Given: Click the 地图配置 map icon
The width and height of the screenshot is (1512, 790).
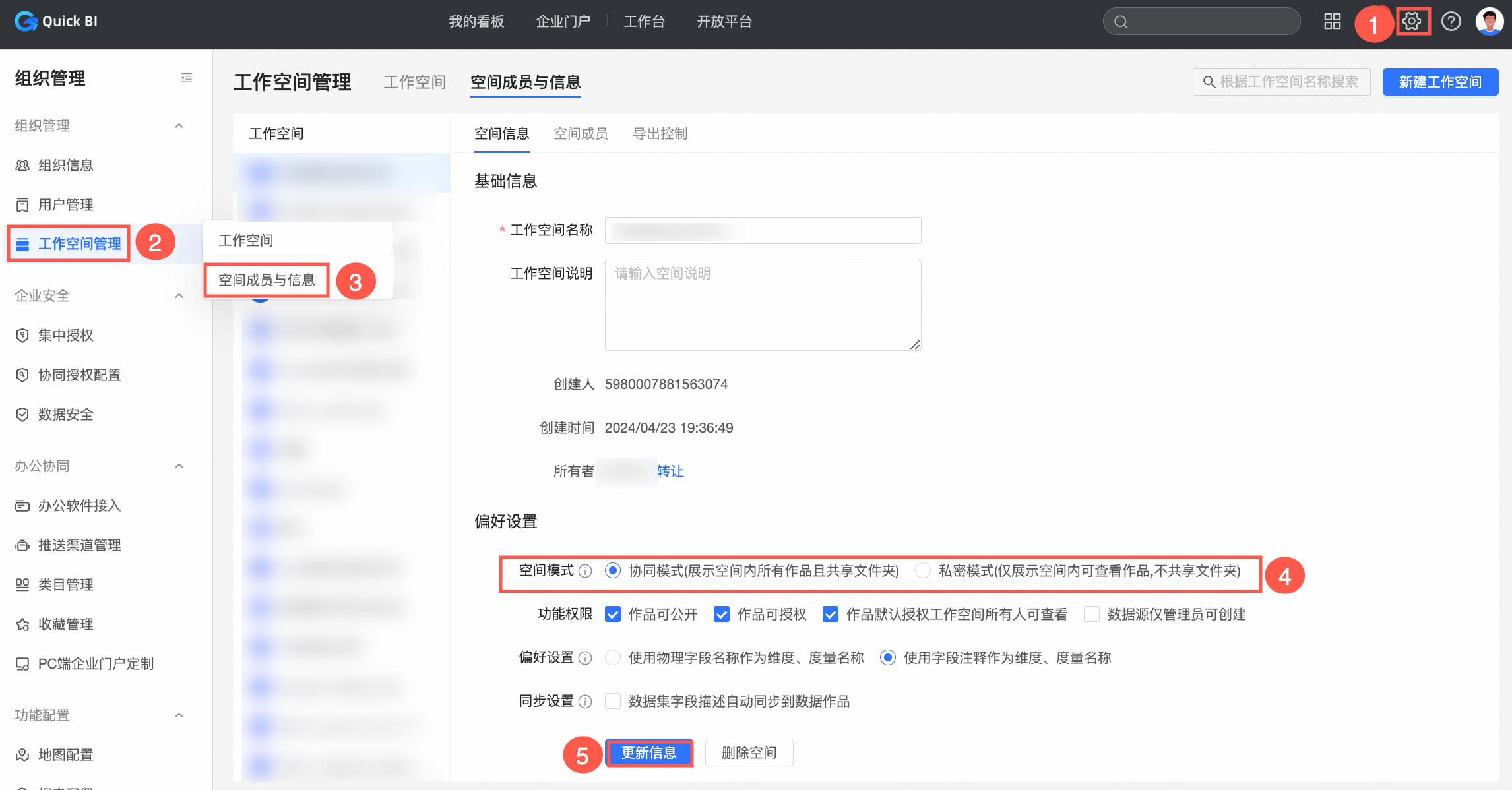Looking at the screenshot, I should pos(22,755).
